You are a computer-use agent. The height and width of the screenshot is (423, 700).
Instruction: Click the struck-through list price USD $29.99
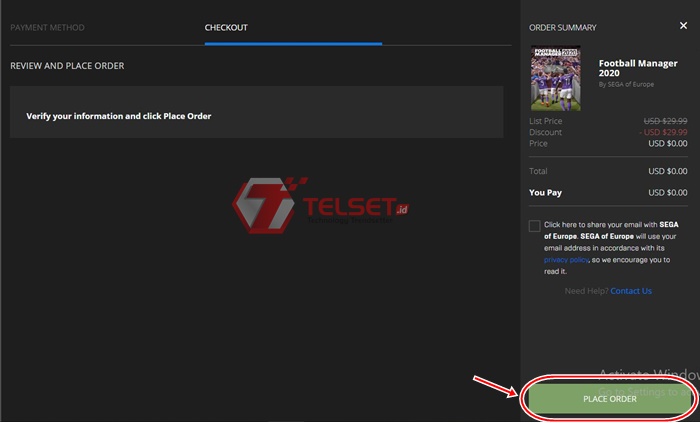[x=665, y=120]
